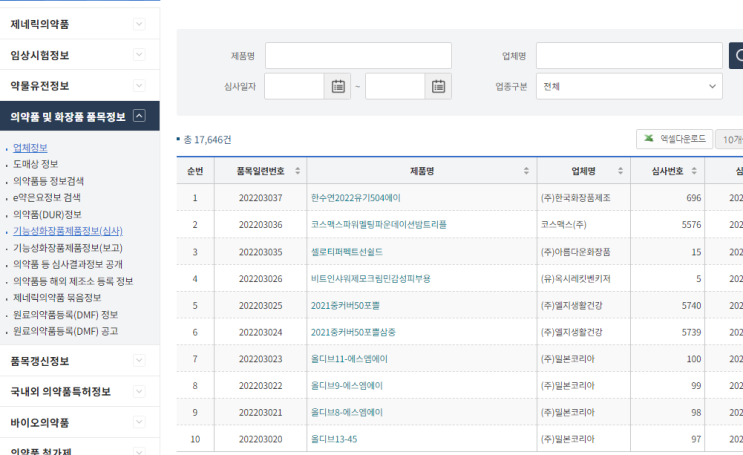Select item number 20220302​0 cell
This screenshot has width=743, height=455.
coord(261,439)
